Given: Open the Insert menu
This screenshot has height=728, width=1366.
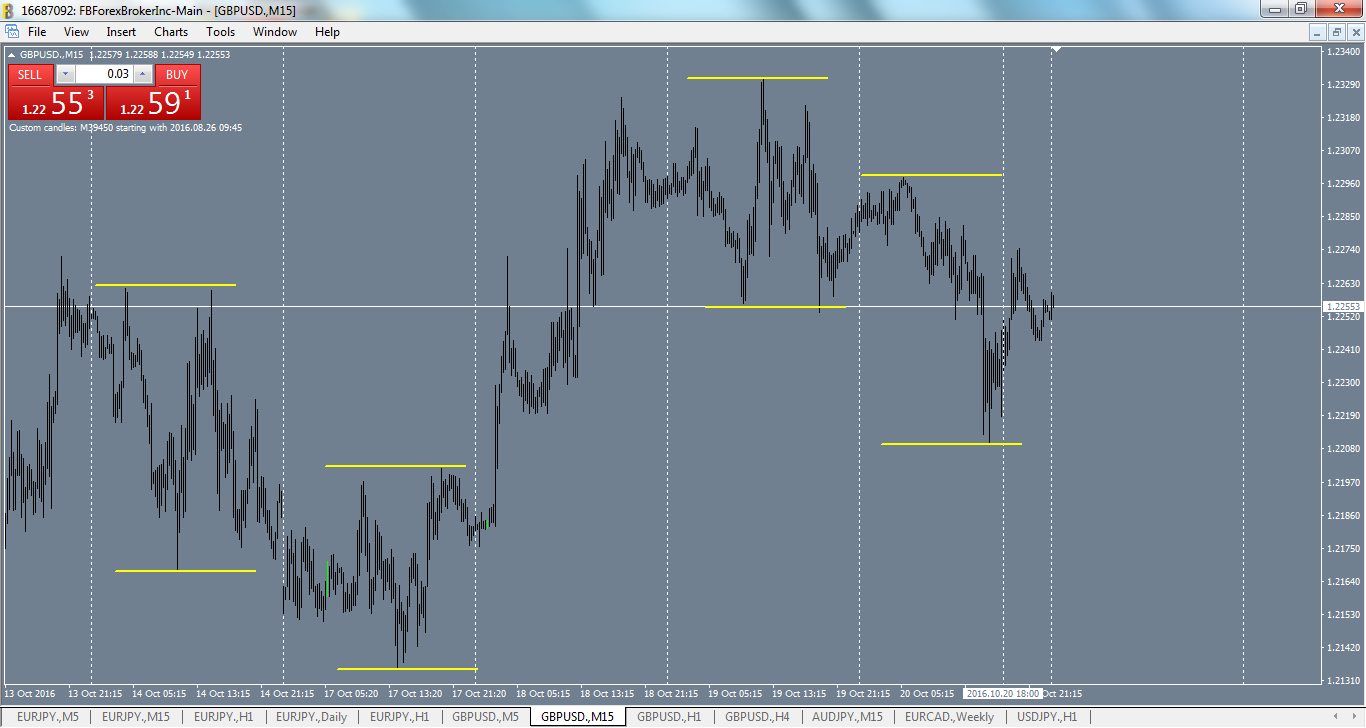Looking at the screenshot, I should 120,31.
